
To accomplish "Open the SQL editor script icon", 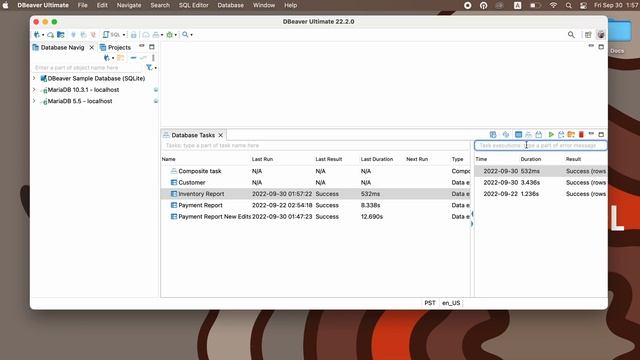I will [106, 35].
